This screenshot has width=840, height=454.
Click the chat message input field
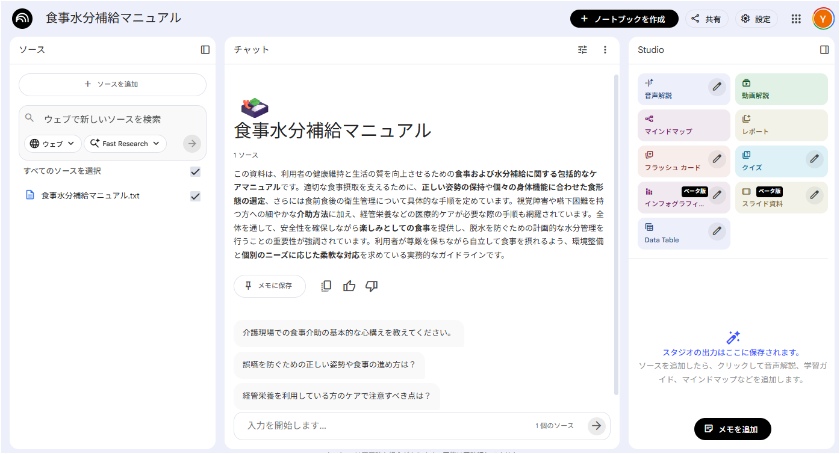click(x=385, y=425)
